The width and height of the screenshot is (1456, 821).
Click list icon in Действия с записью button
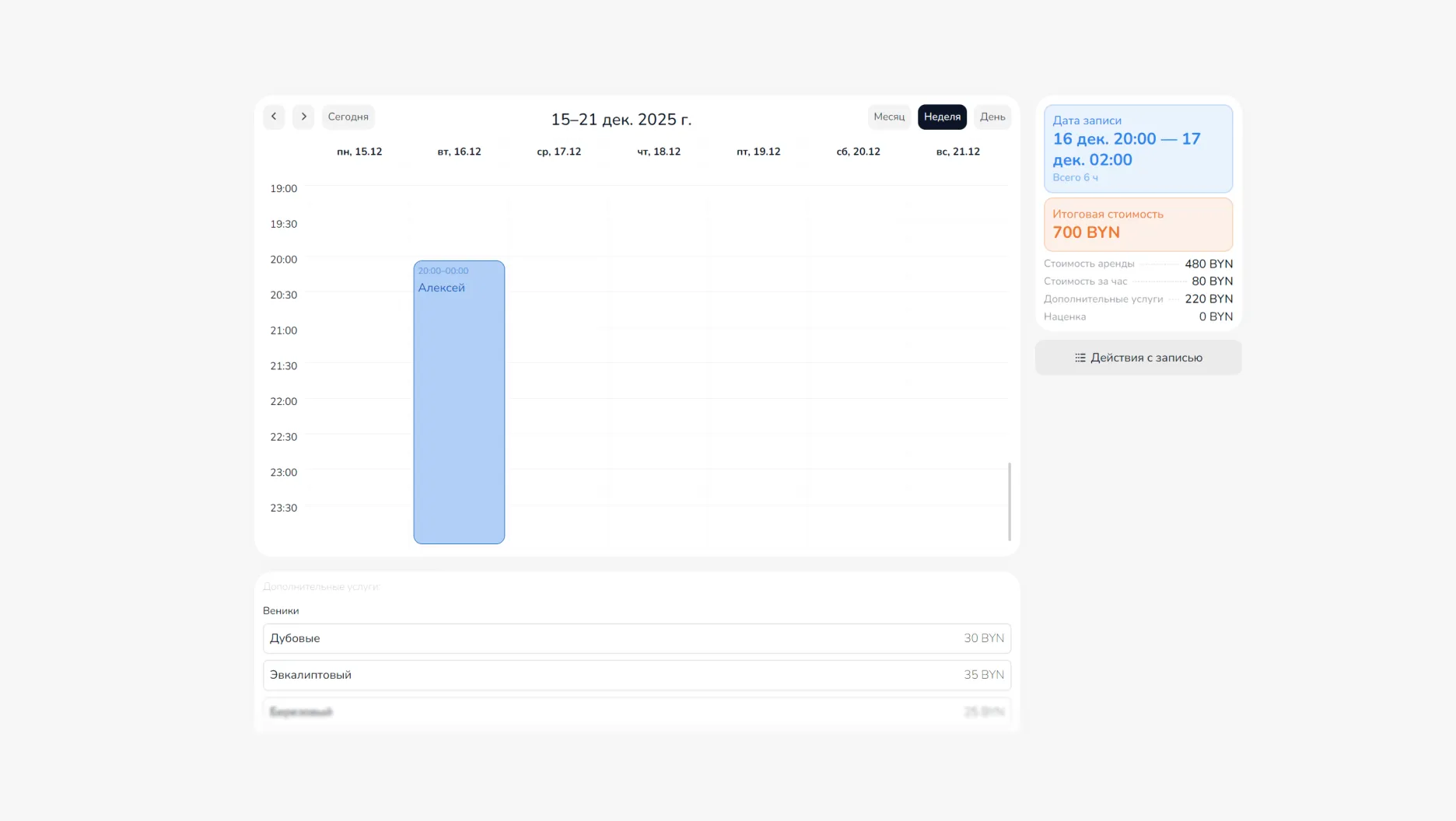pos(1080,358)
